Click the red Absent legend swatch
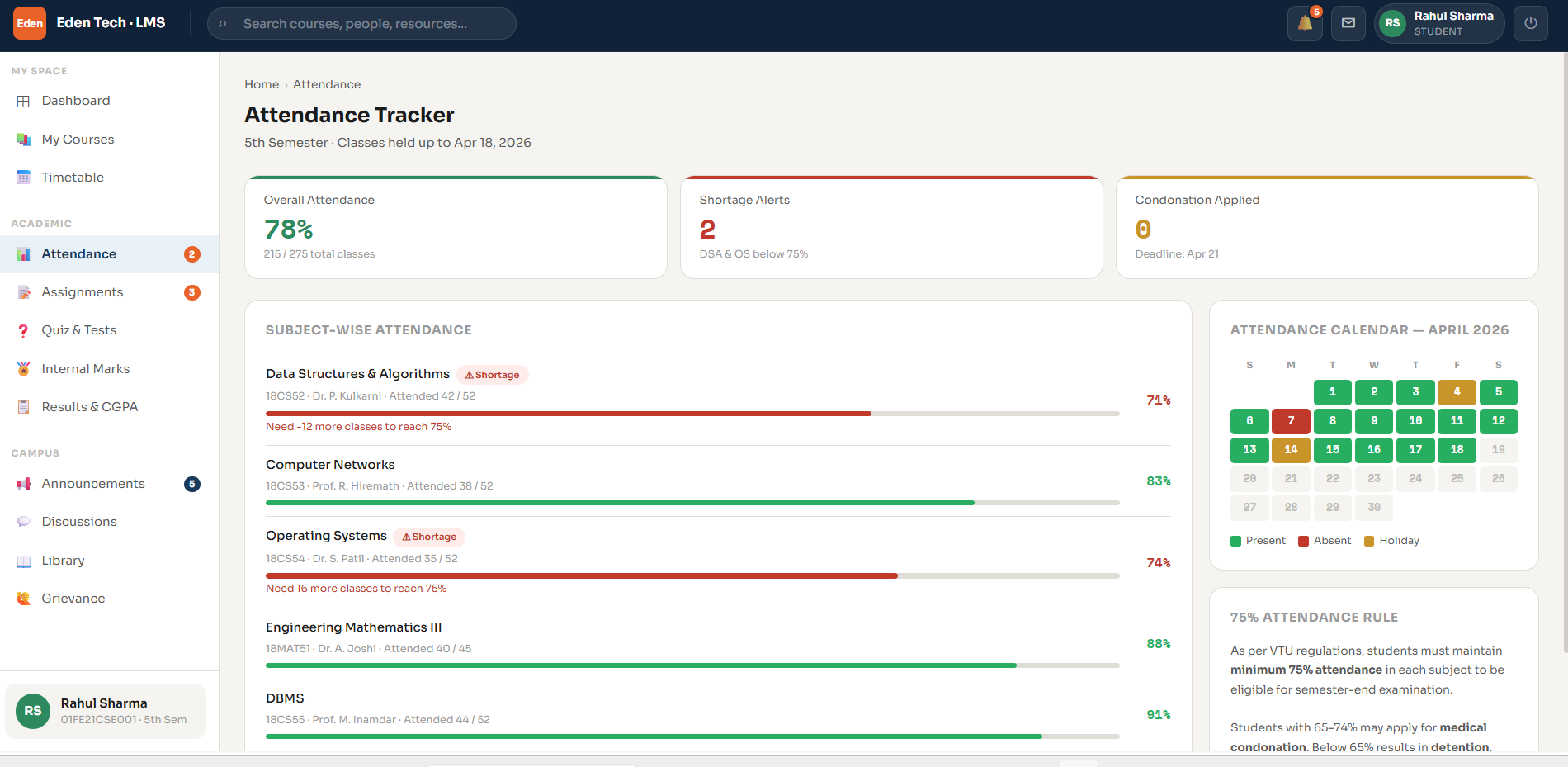1568x767 pixels. pos(1303,542)
